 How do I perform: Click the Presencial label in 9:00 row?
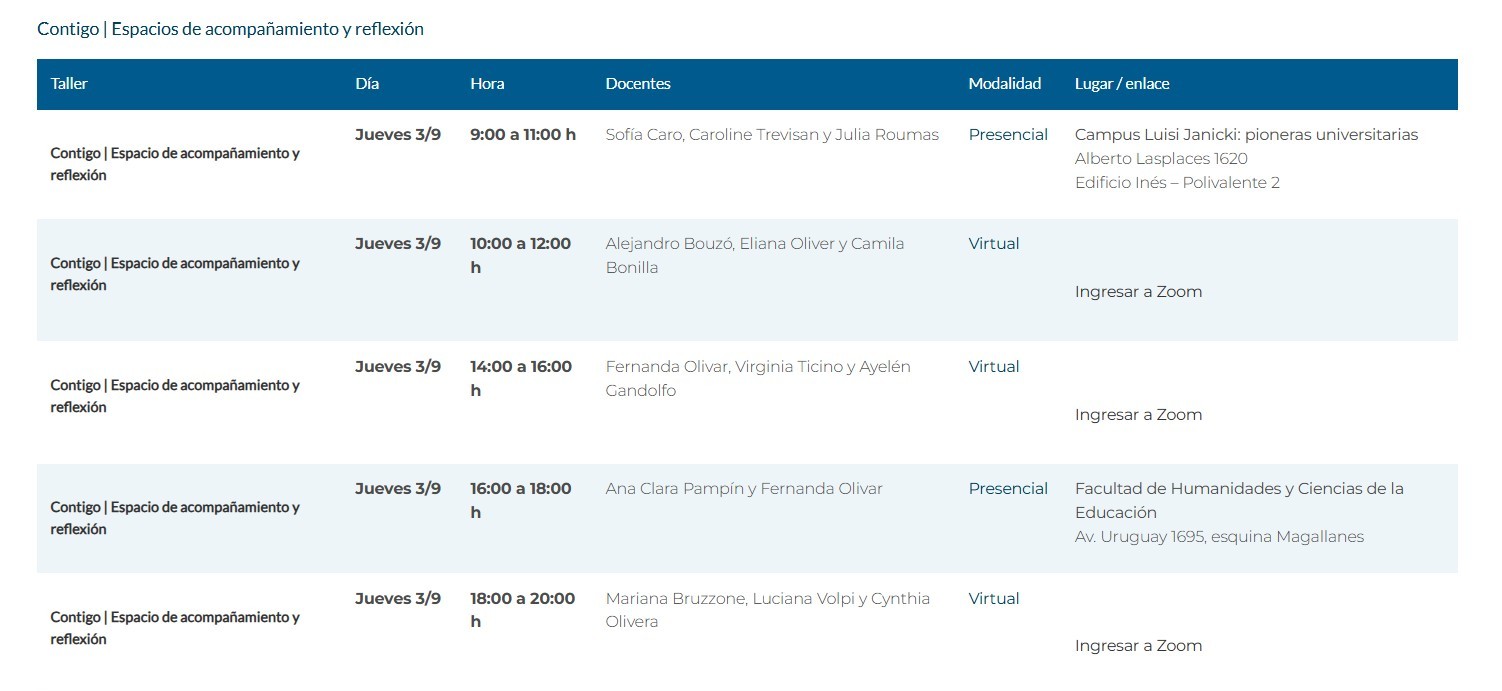coord(1008,135)
